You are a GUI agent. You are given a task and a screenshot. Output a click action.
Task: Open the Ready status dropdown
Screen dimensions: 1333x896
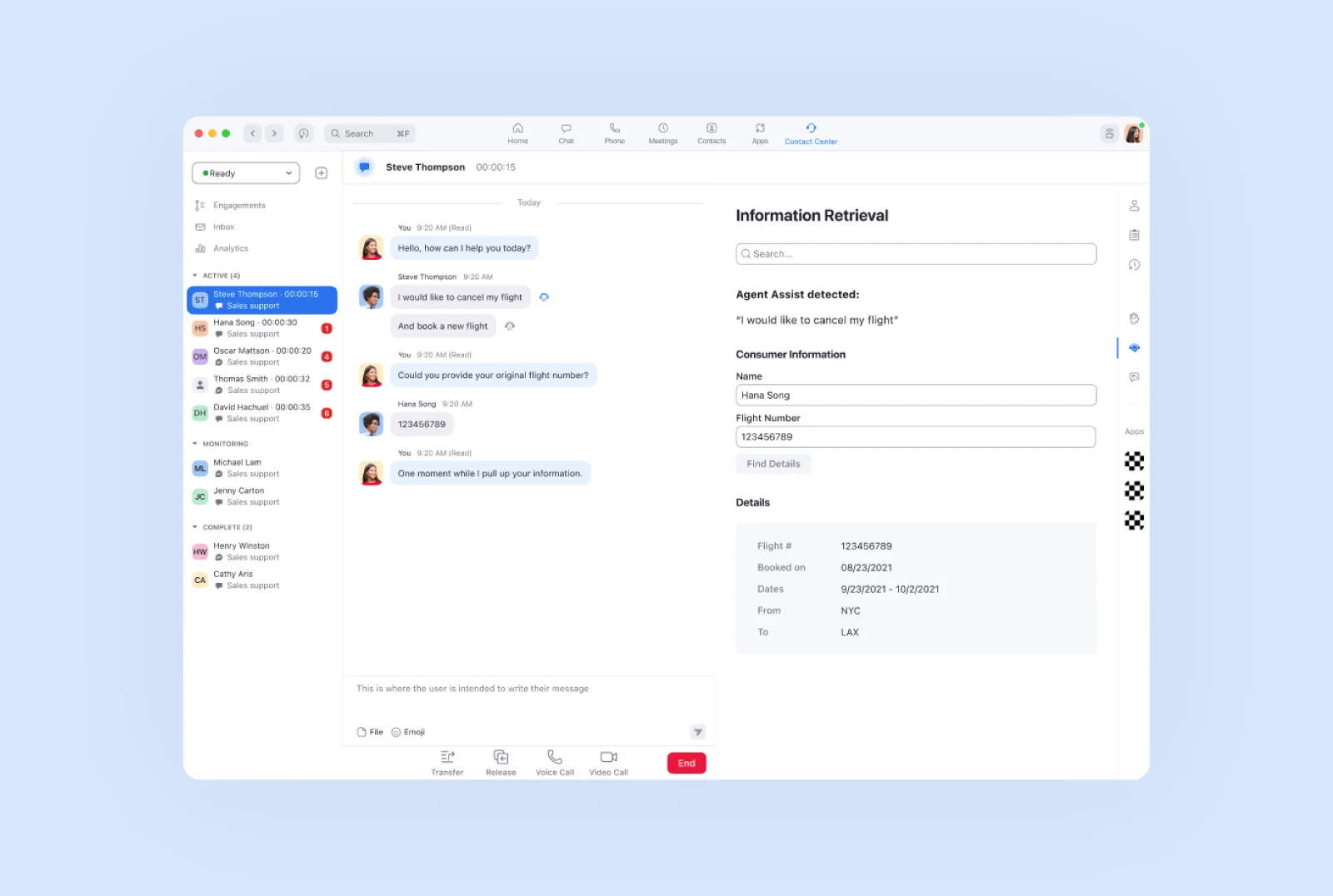pyautogui.click(x=246, y=173)
